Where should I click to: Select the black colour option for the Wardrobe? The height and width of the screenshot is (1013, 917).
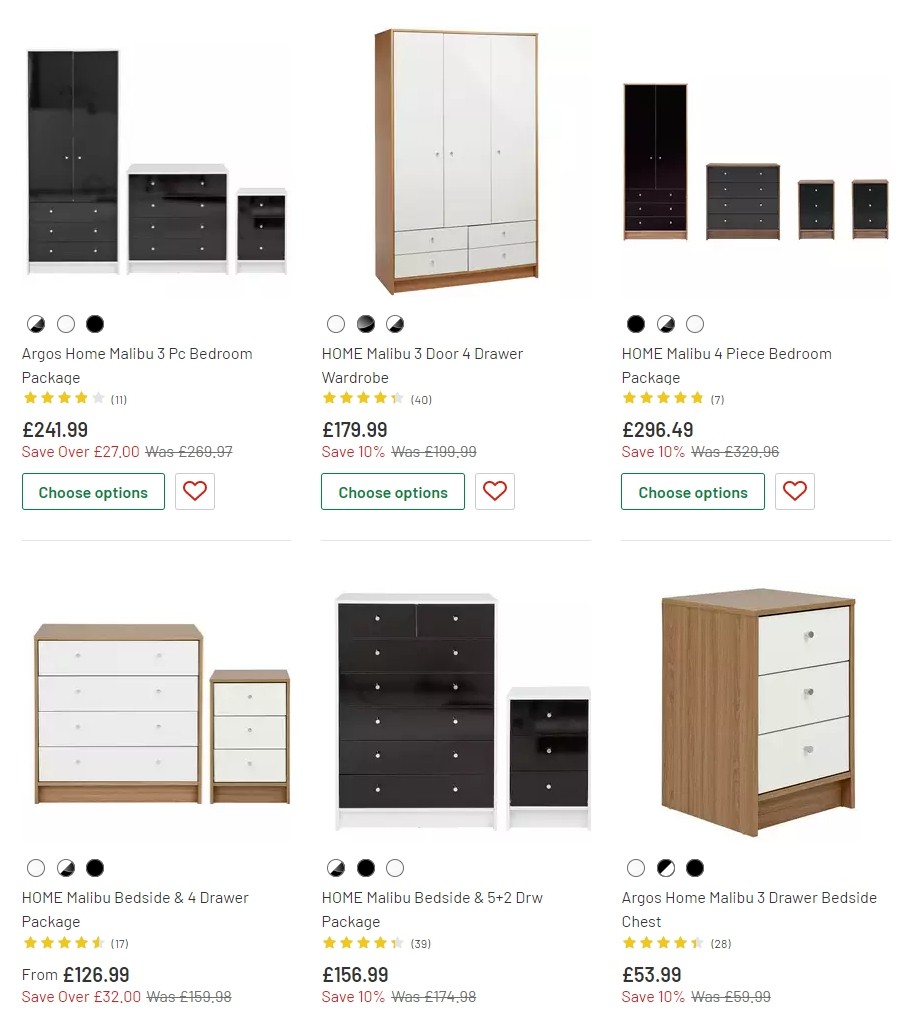(366, 324)
